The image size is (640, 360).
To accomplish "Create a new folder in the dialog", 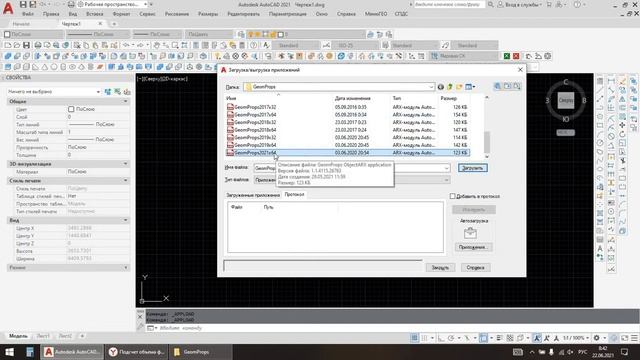I will [x=459, y=87].
